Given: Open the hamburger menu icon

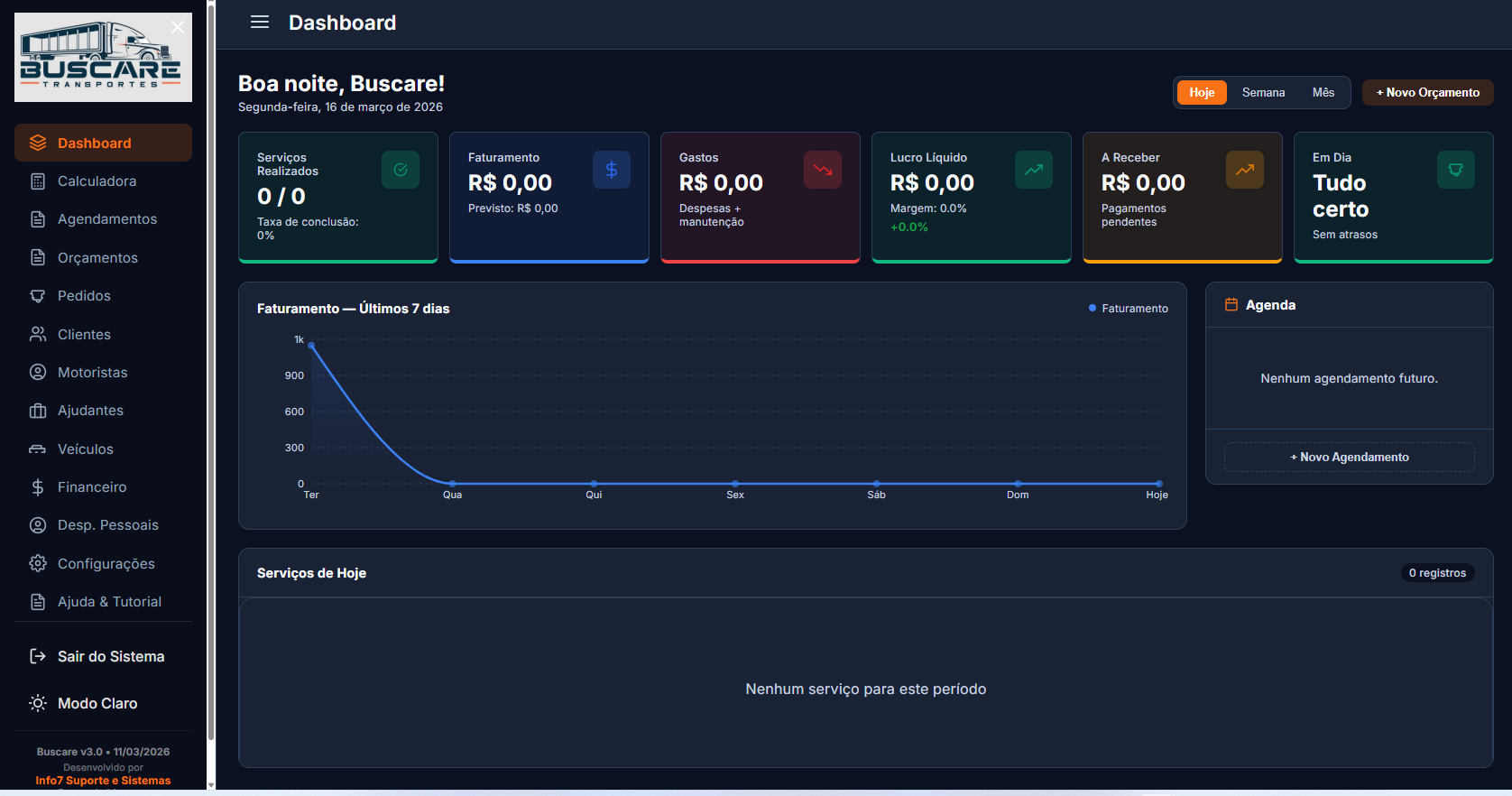Looking at the screenshot, I should tap(260, 23).
